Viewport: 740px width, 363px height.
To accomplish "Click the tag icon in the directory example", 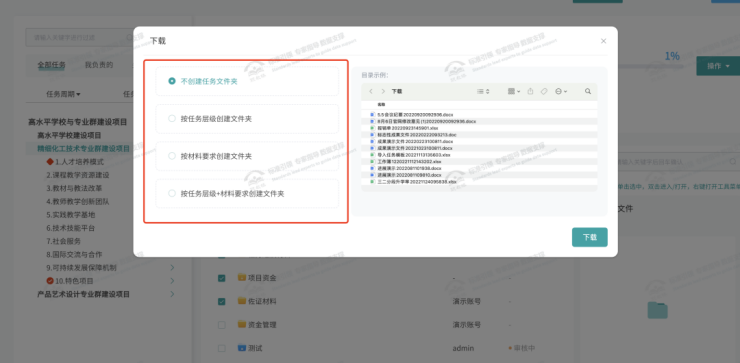I will [544, 91].
